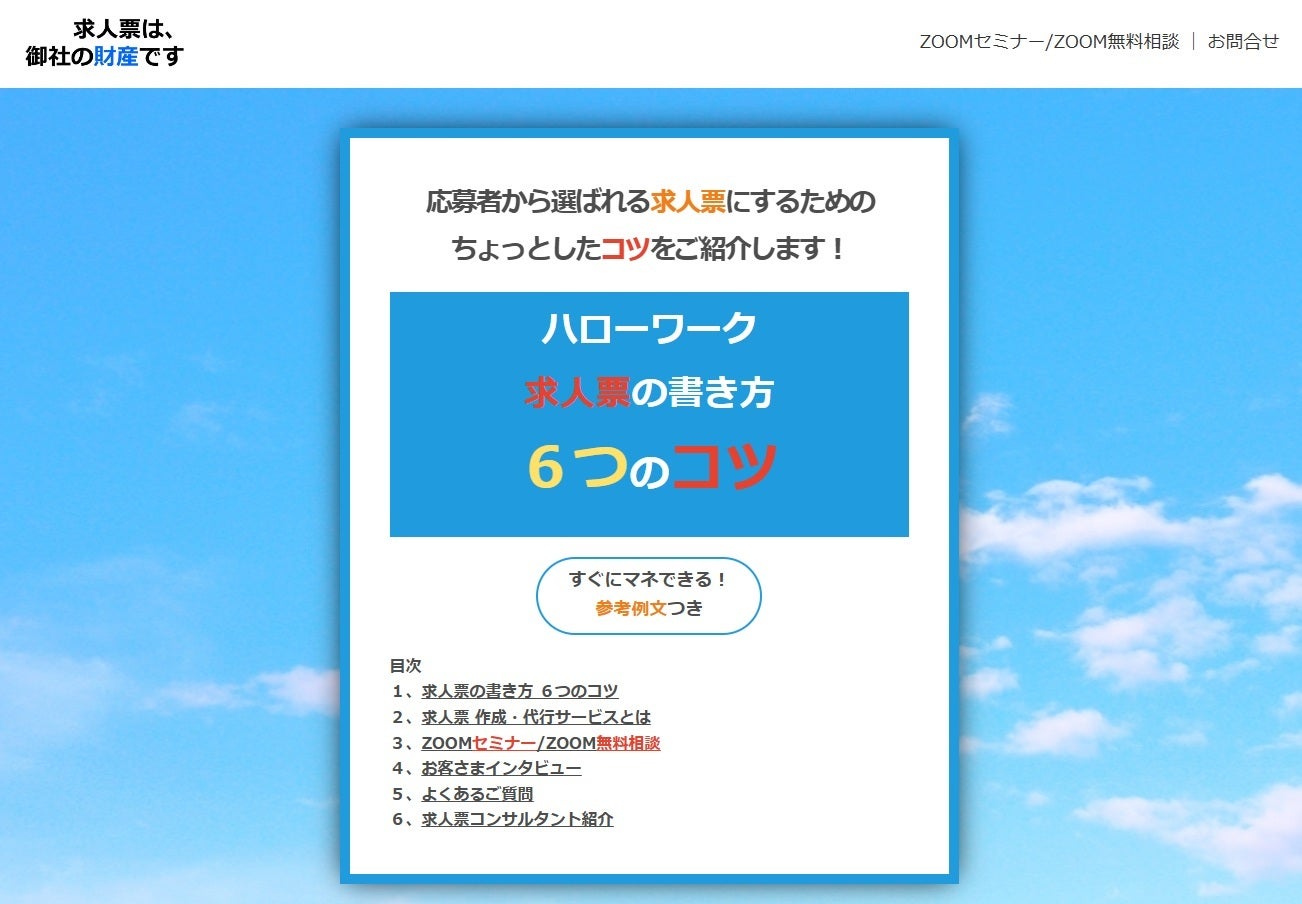Jump to 求人票の書き方 6つのコツ in contents

tap(519, 691)
